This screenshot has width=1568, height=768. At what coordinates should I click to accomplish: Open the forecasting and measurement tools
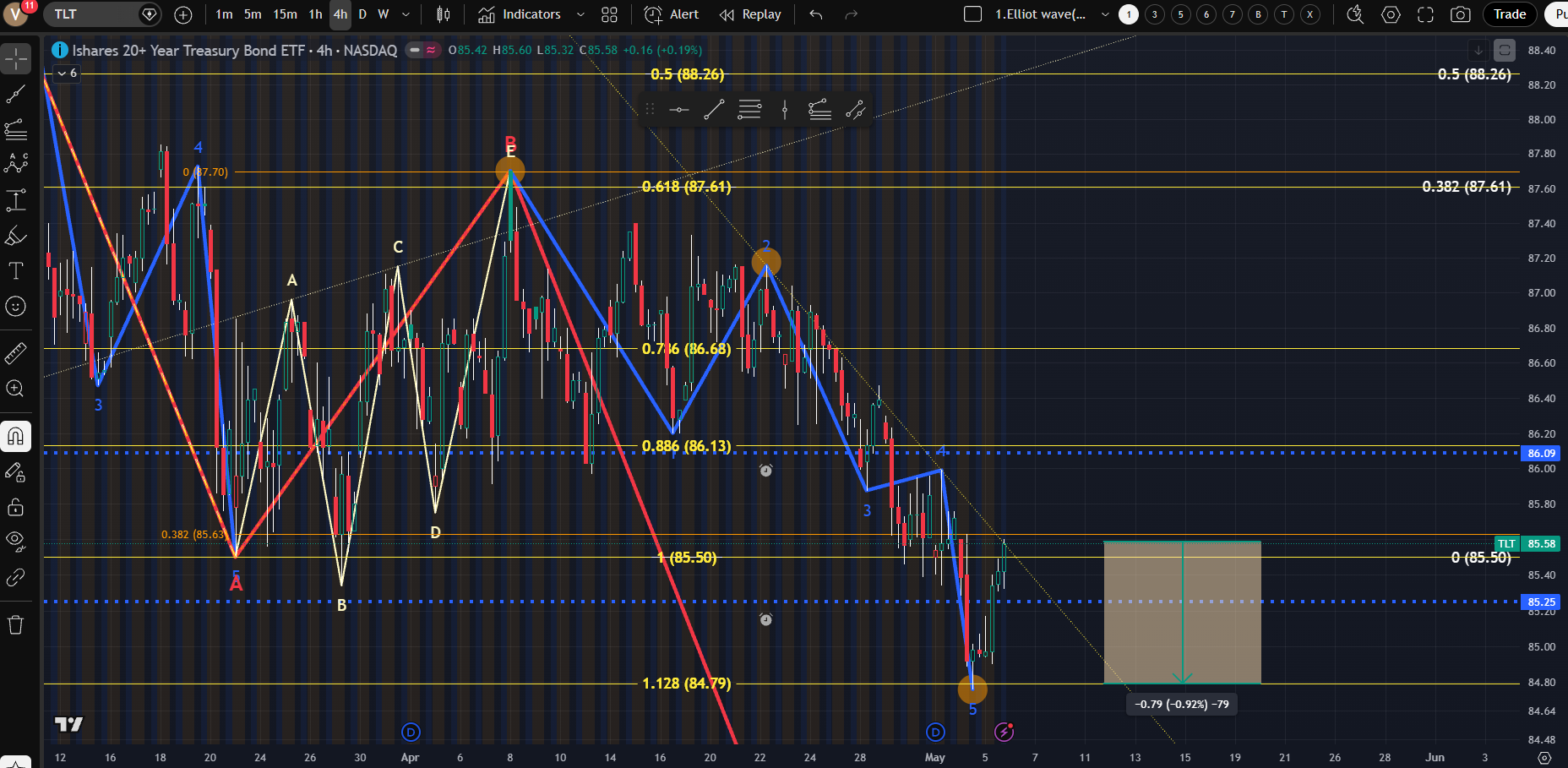(16, 200)
